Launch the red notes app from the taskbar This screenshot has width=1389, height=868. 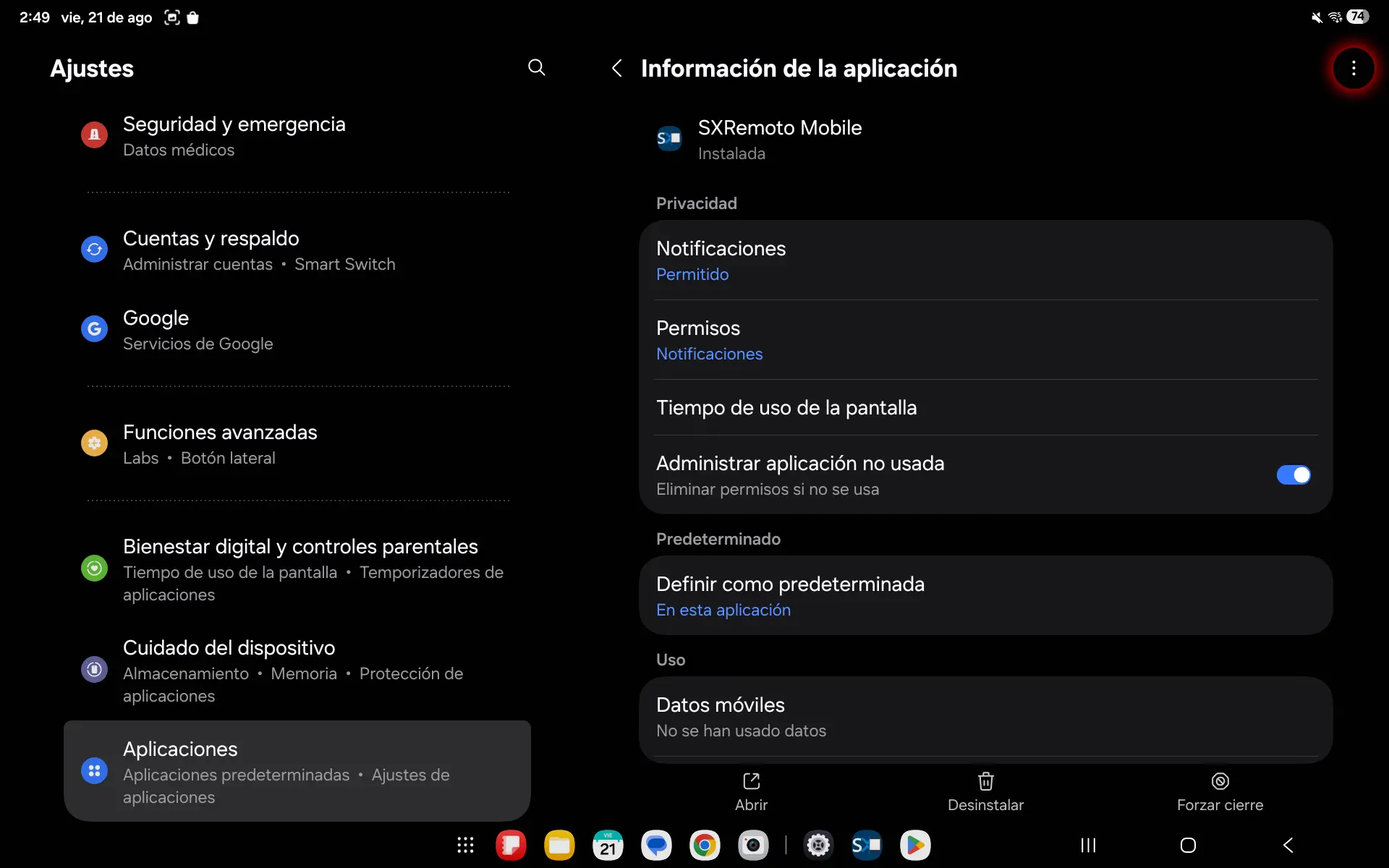click(x=511, y=845)
